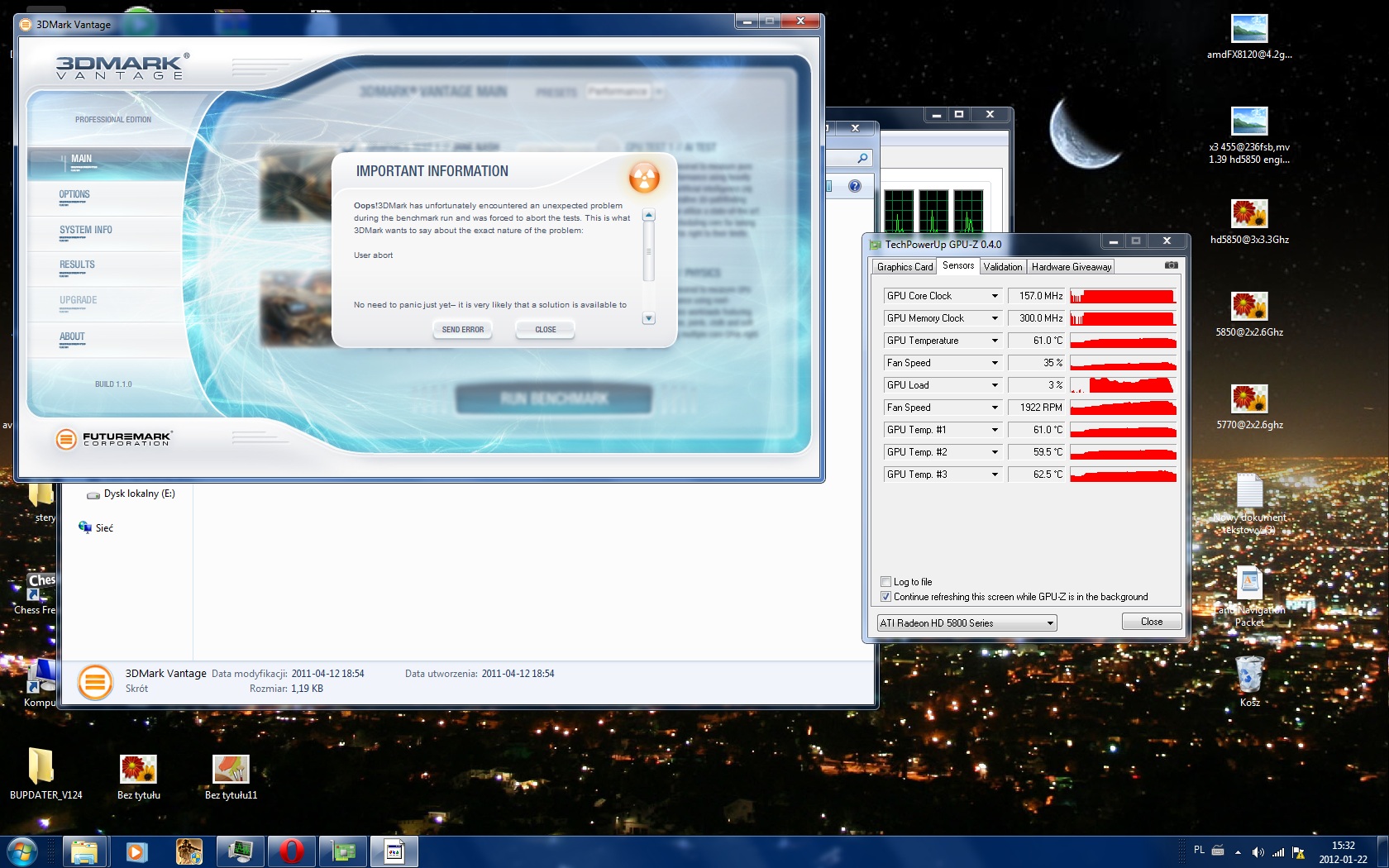The width and height of the screenshot is (1389, 868).
Task: Open SYSTEM INFO in 3DMark sidebar
Action: click(85, 230)
